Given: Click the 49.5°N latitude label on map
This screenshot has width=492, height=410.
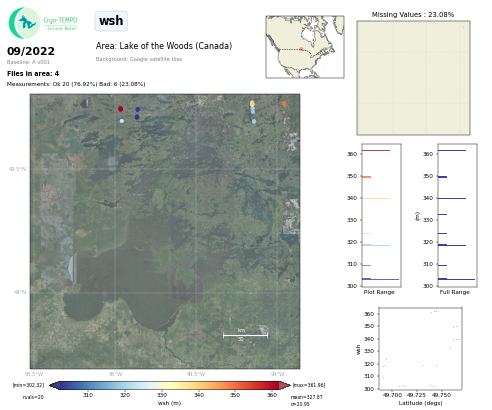Looking at the screenshot, I should 17,169.
